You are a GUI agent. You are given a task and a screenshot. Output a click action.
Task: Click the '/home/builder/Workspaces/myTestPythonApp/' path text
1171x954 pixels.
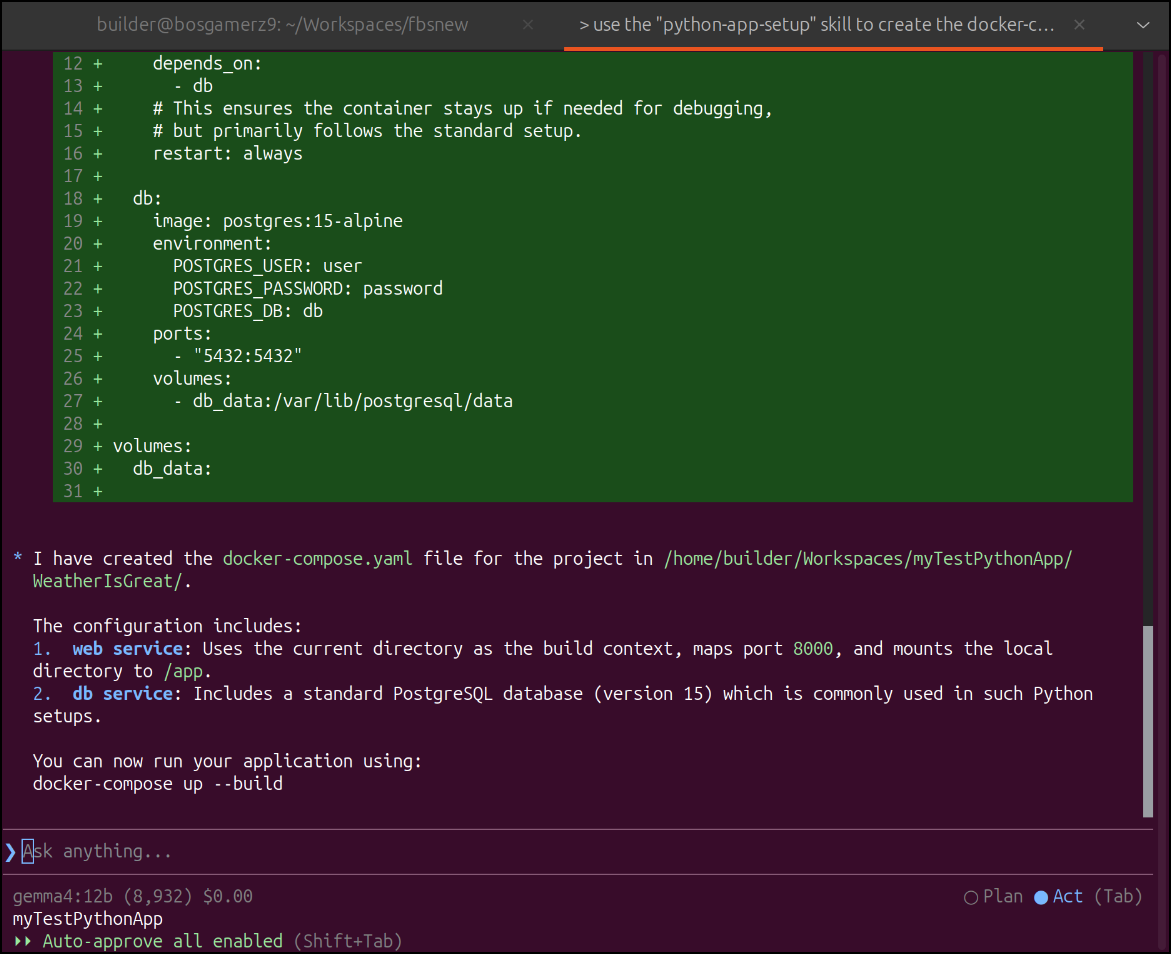click(x=868, y=559)
